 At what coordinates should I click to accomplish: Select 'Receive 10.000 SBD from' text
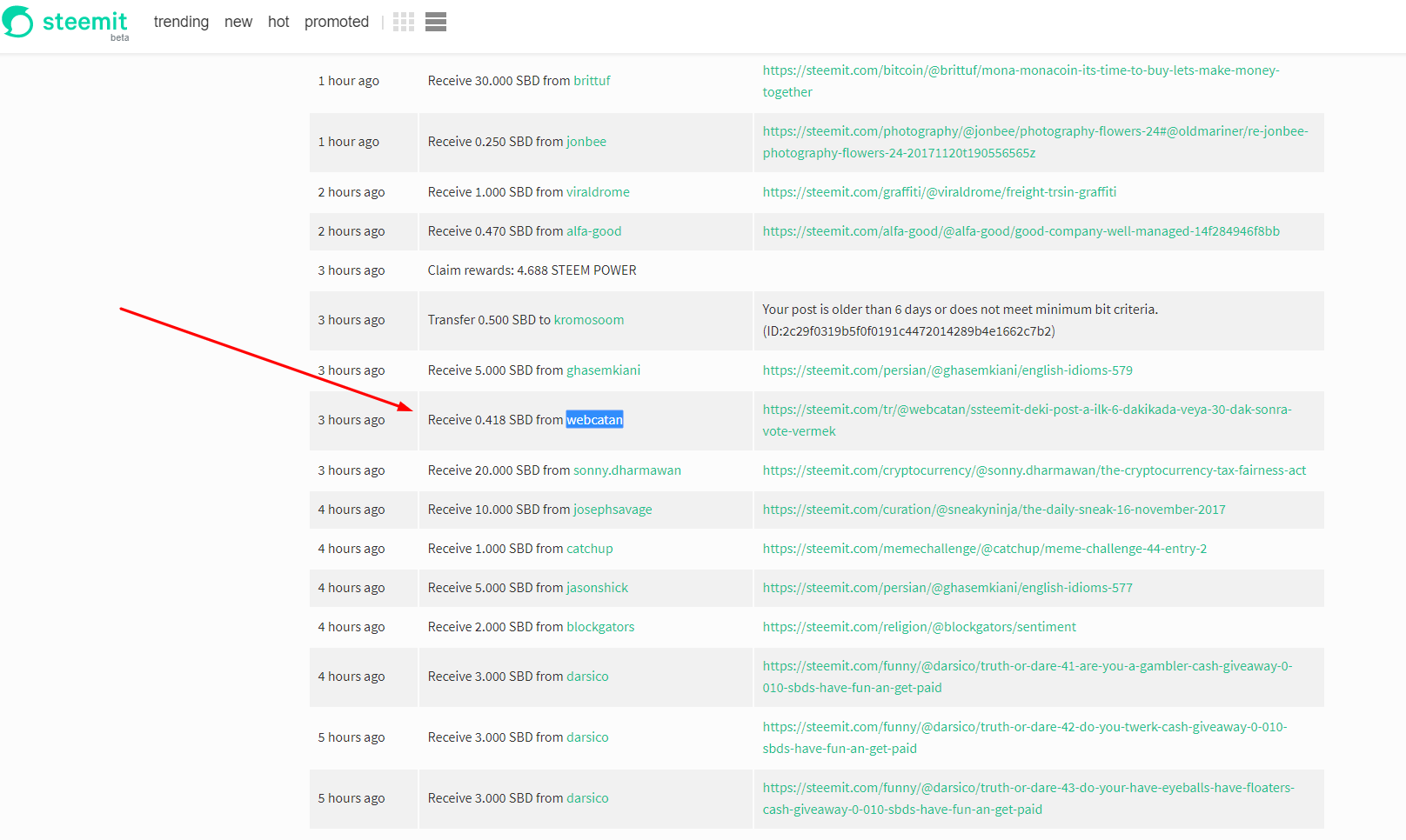(x=499, y=510)
